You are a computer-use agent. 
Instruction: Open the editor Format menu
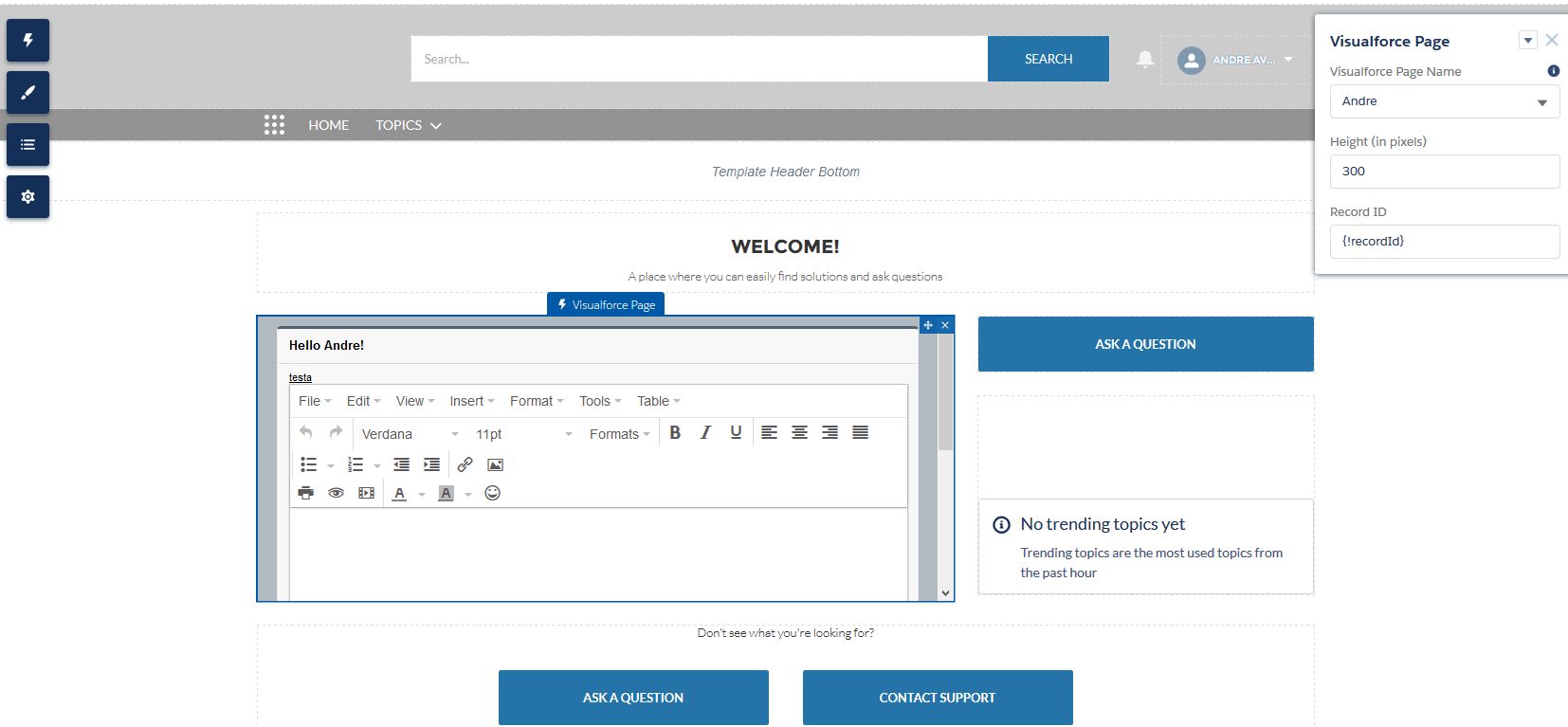(537, 401)
